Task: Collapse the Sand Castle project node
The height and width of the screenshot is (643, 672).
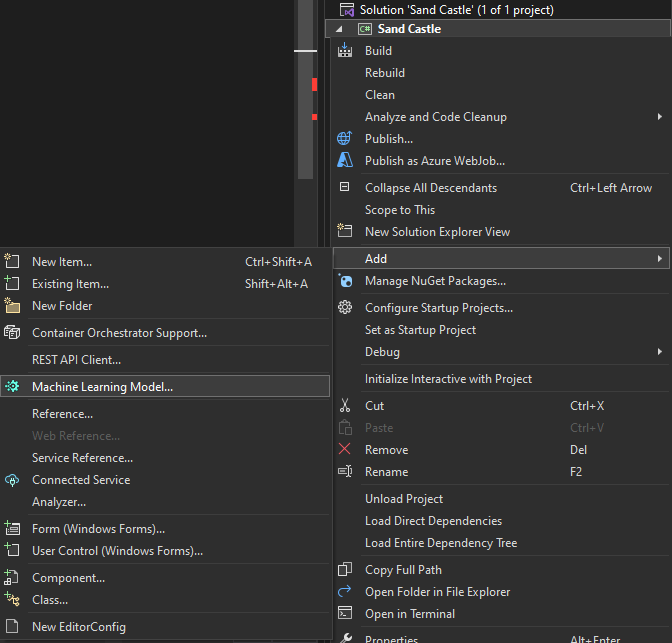Action: pos(339,29)
